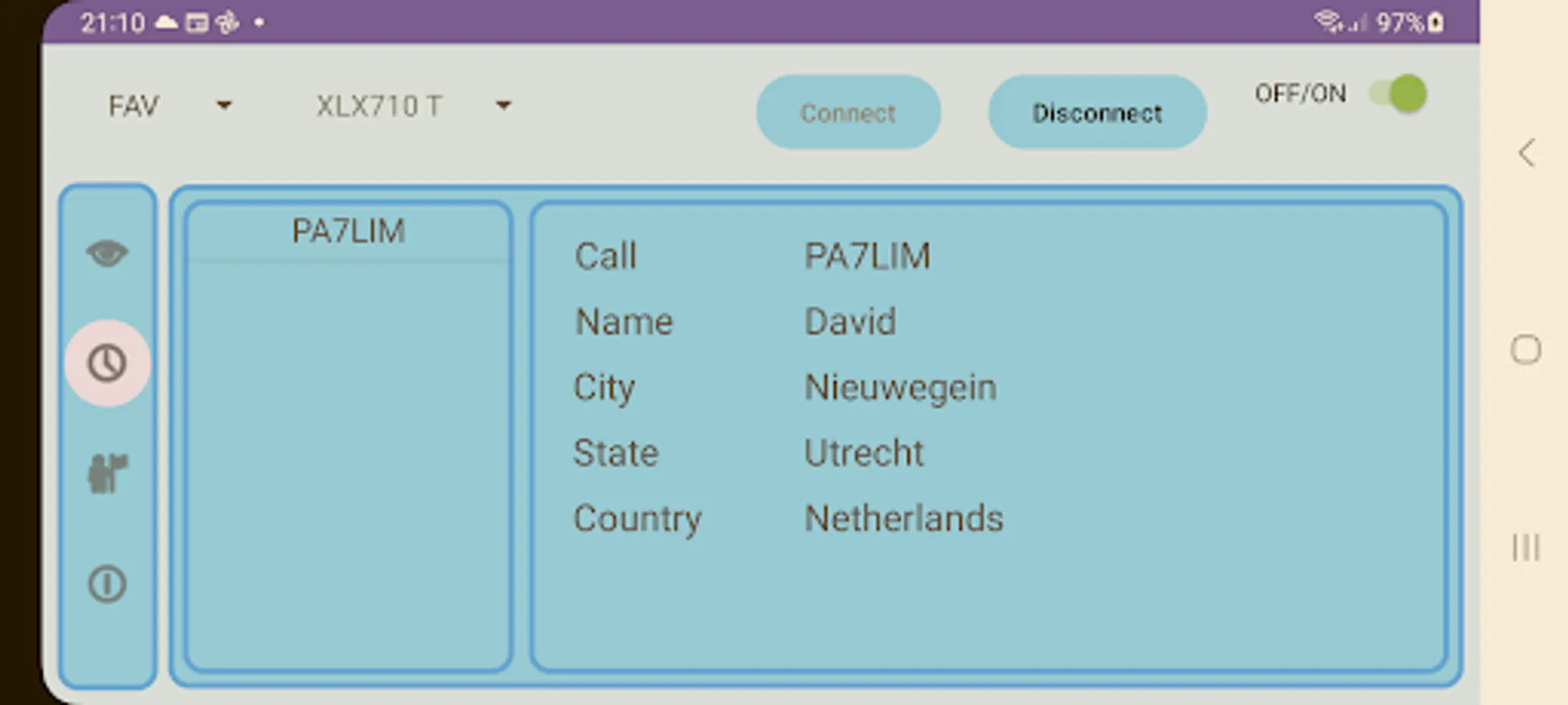Expand the back chevron on right edge
The width and height of the screenshot is (1568, 705).
[1527, 154]
